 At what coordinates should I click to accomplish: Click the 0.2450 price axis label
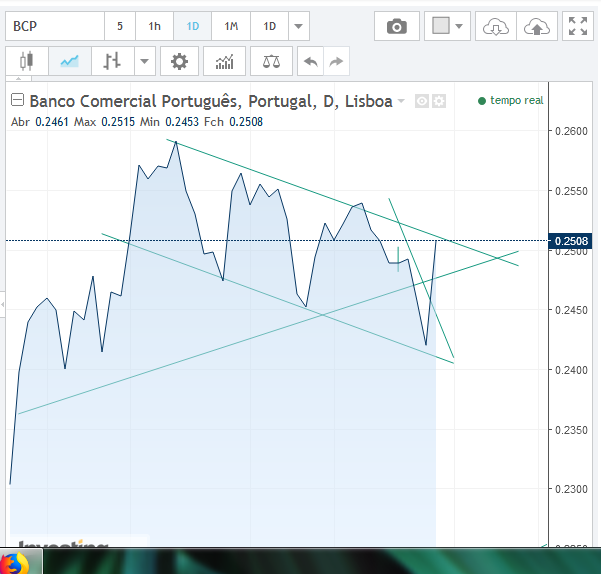click(x=571, y=310)
